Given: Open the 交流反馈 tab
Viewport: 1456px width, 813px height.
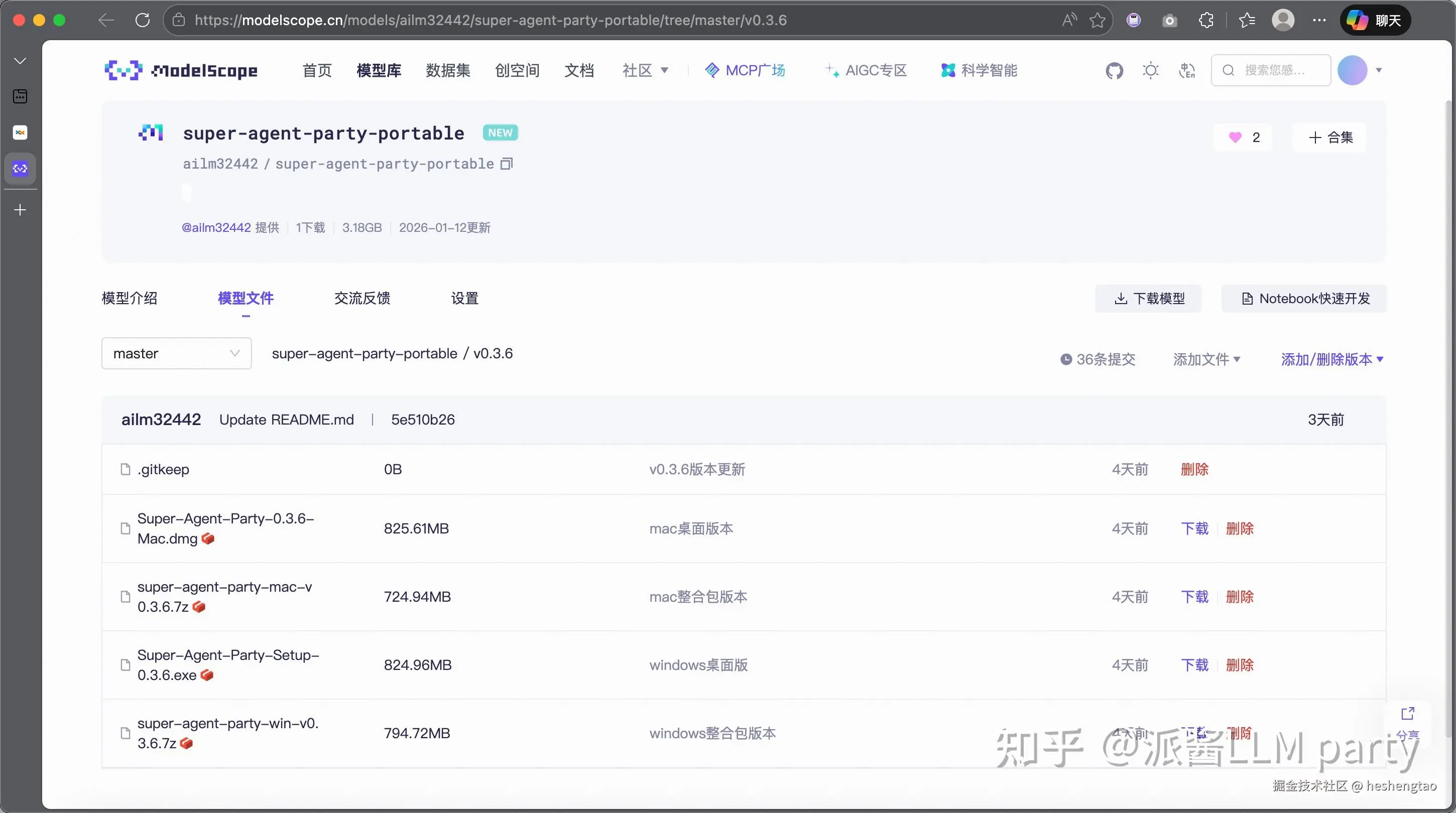Looking at the screenshot, I should (361, 298).
